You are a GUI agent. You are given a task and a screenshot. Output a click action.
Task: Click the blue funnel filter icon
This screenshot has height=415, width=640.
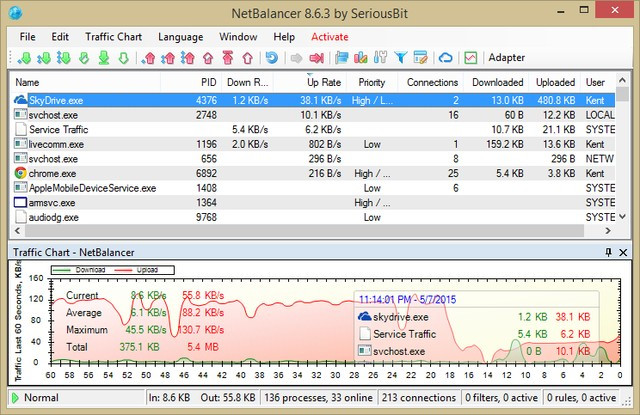(401, 58)
